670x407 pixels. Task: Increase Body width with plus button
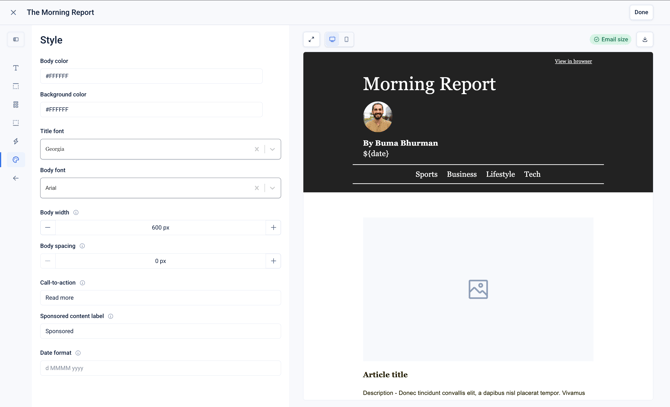[x=273, y=228]
